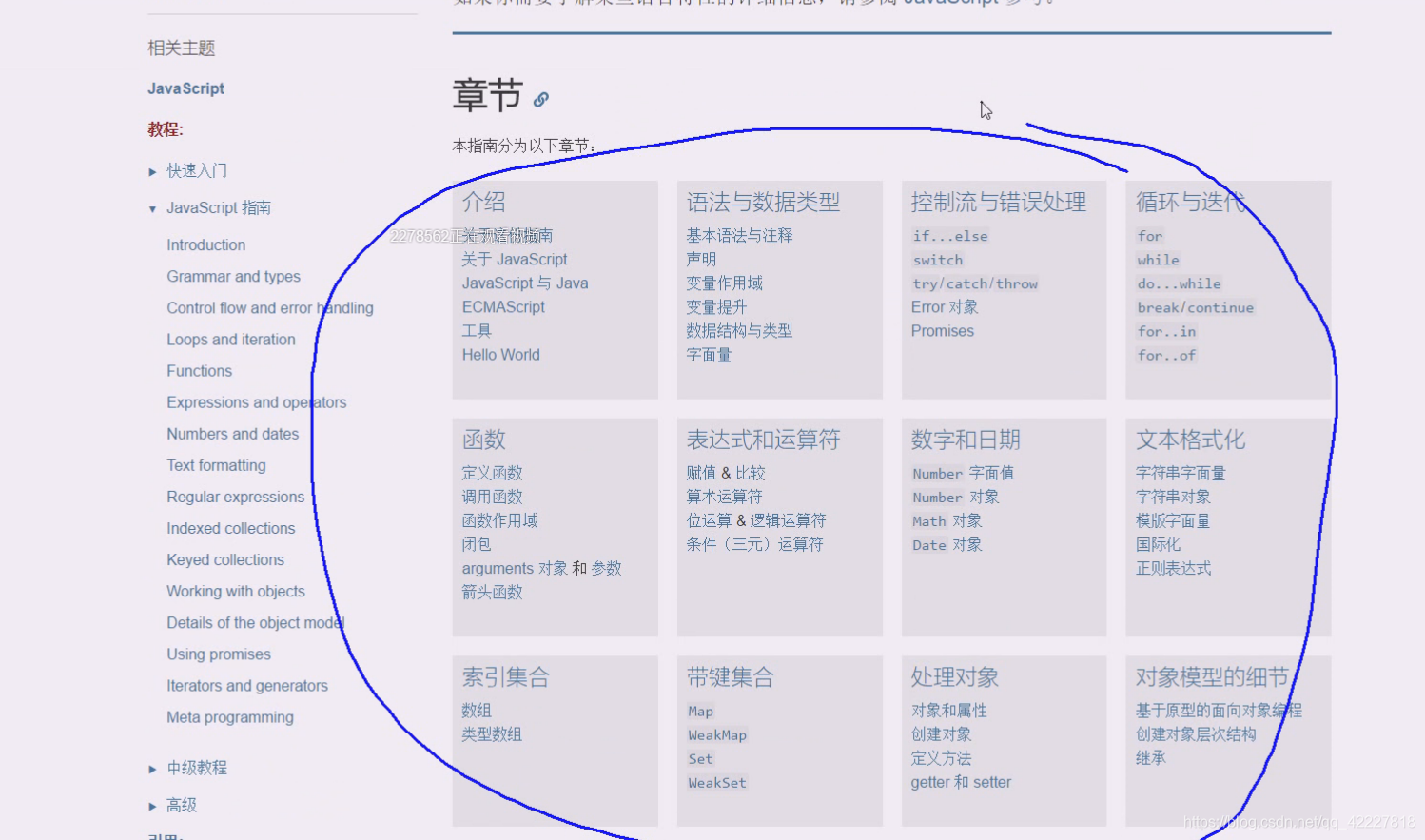
Task: Open the 控制流与错误处理 chapter heading
Action: pyautogui.click(x=999, y=202)
